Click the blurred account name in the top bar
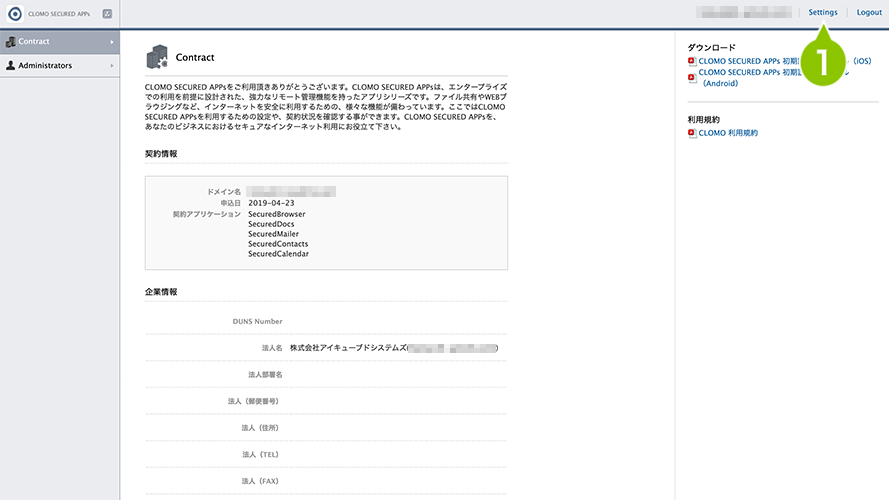Viewport: 889px width, 500px height. pos(744,12)
